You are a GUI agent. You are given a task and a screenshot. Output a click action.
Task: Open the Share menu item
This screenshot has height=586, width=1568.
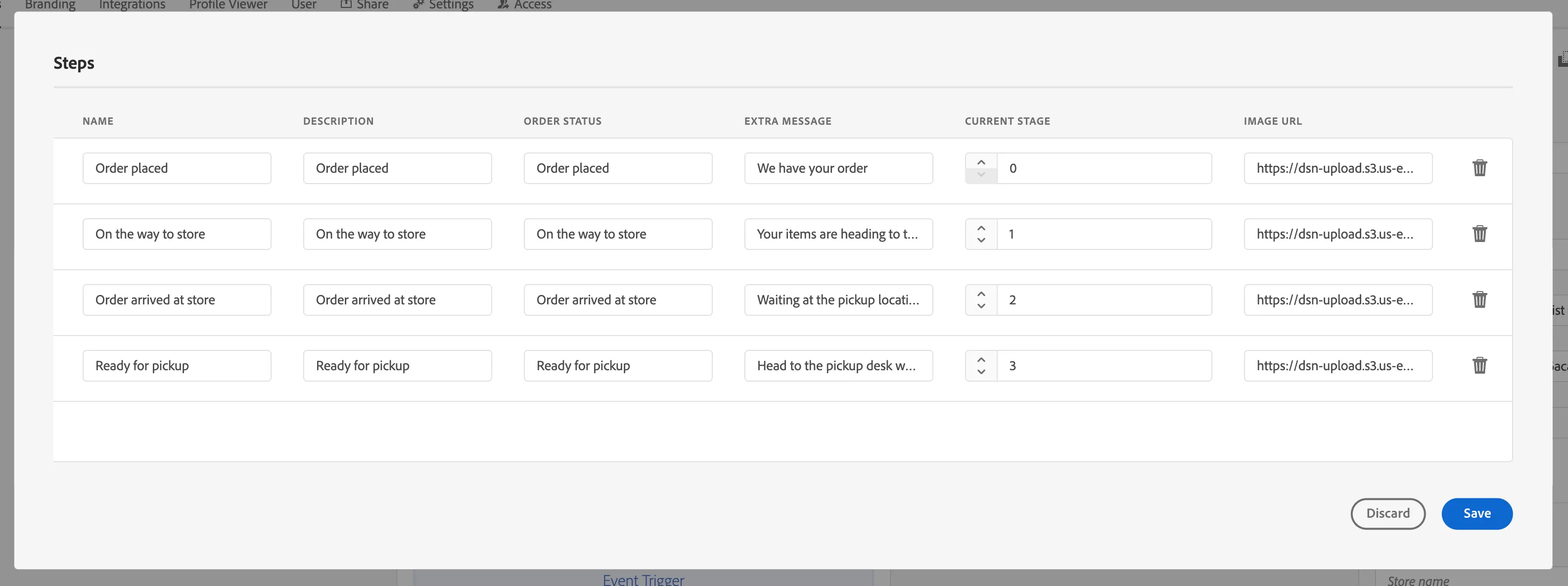(364, 5)
